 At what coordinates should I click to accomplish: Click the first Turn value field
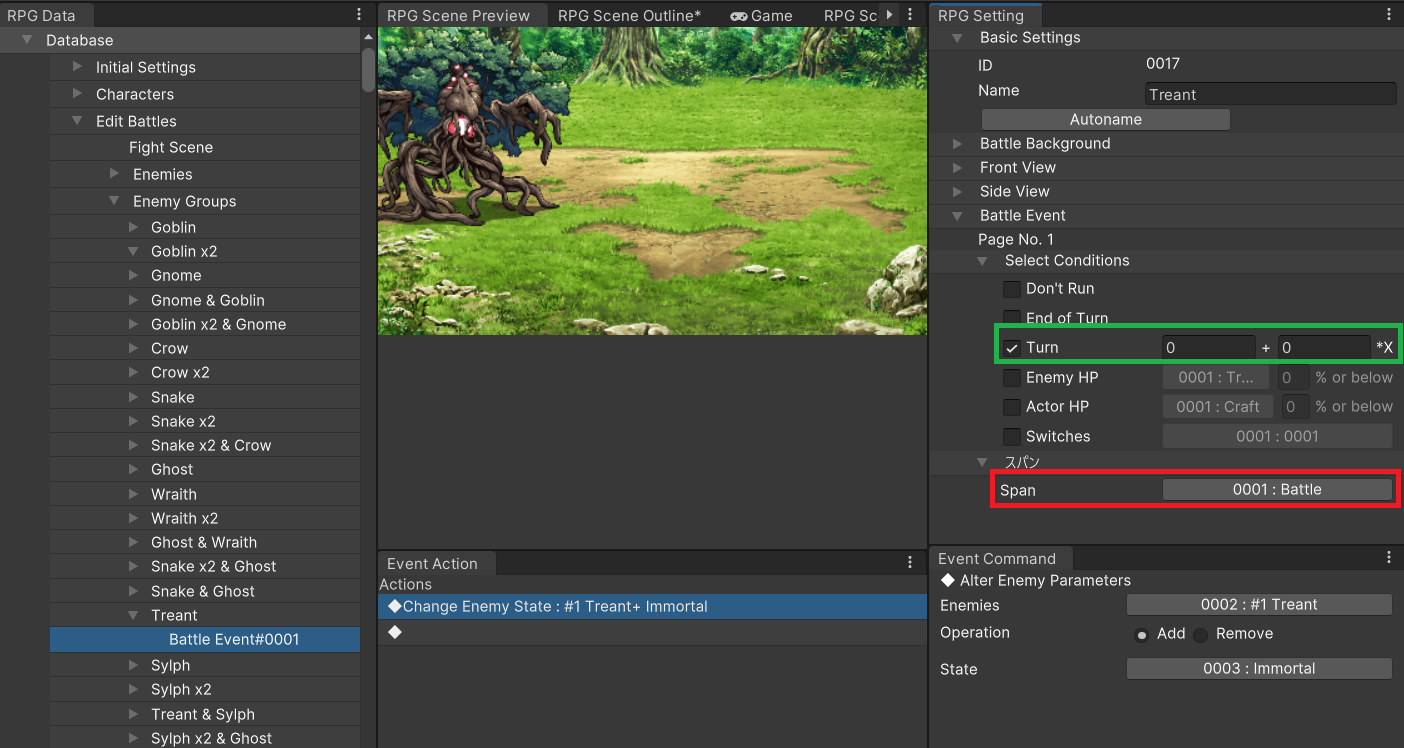coord(1208,347)
